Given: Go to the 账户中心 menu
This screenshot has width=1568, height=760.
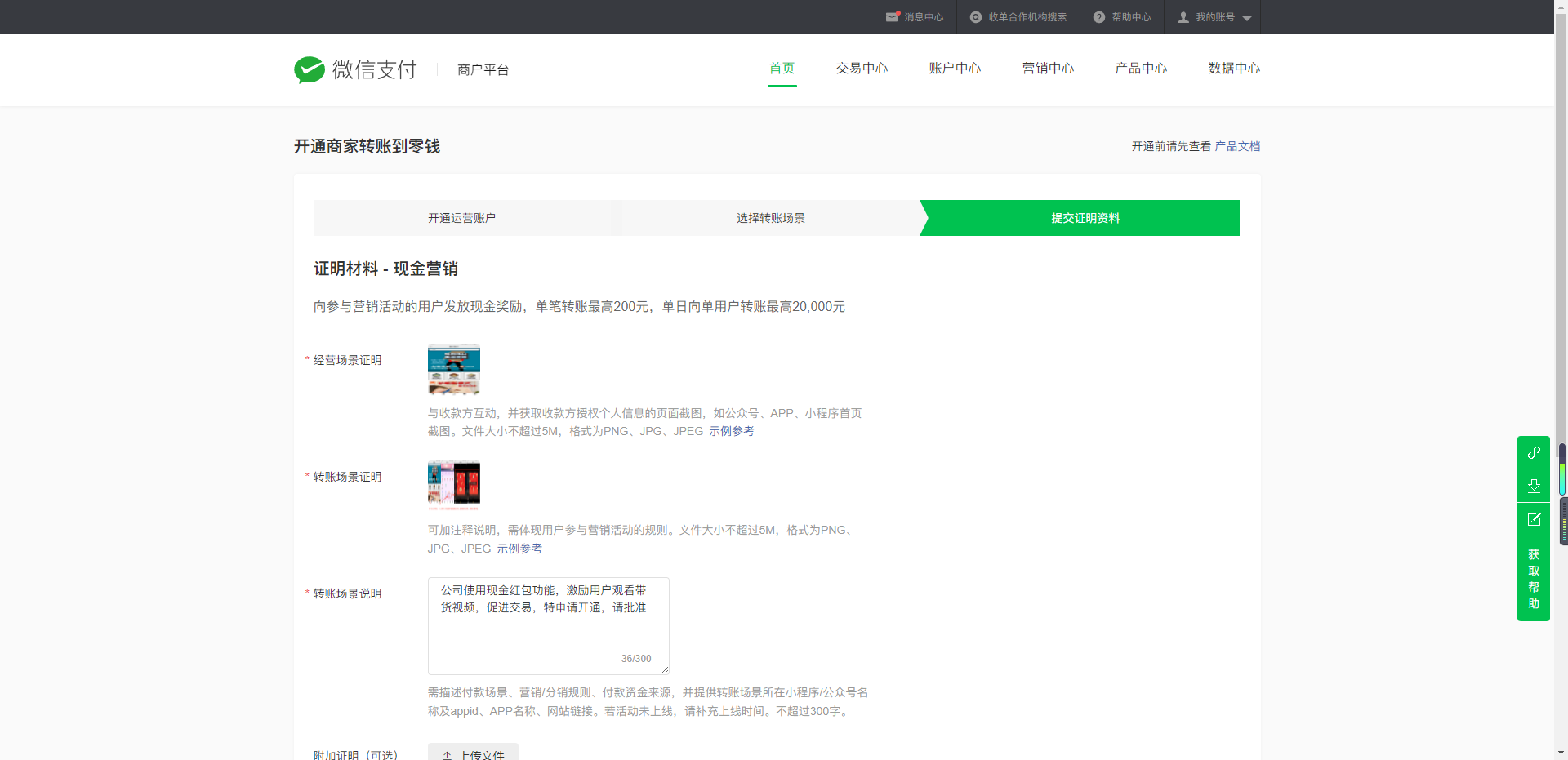Looking at the screenshot, I should (x=955, y=69).
